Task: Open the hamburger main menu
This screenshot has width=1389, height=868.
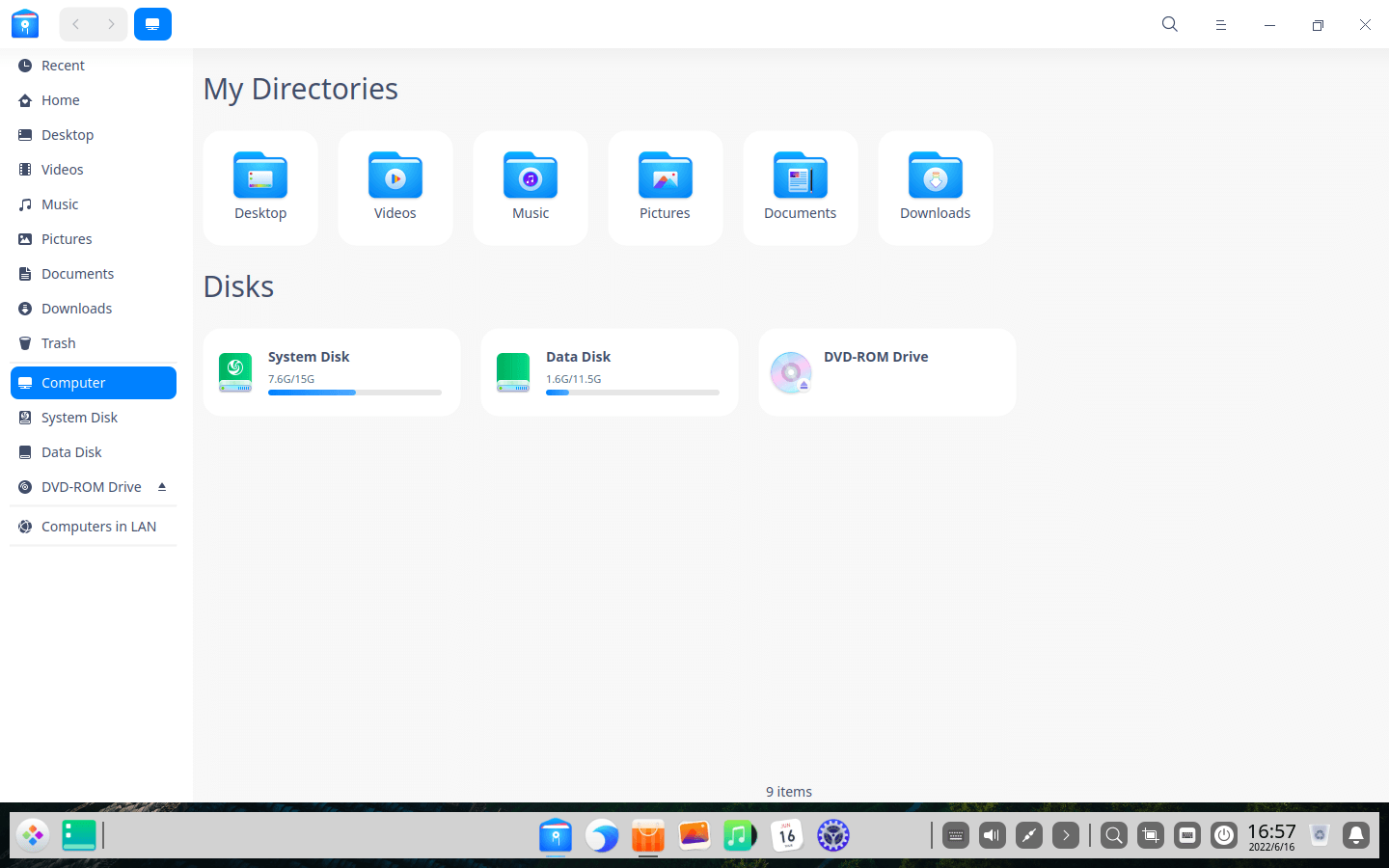Action: (1220, 25)
